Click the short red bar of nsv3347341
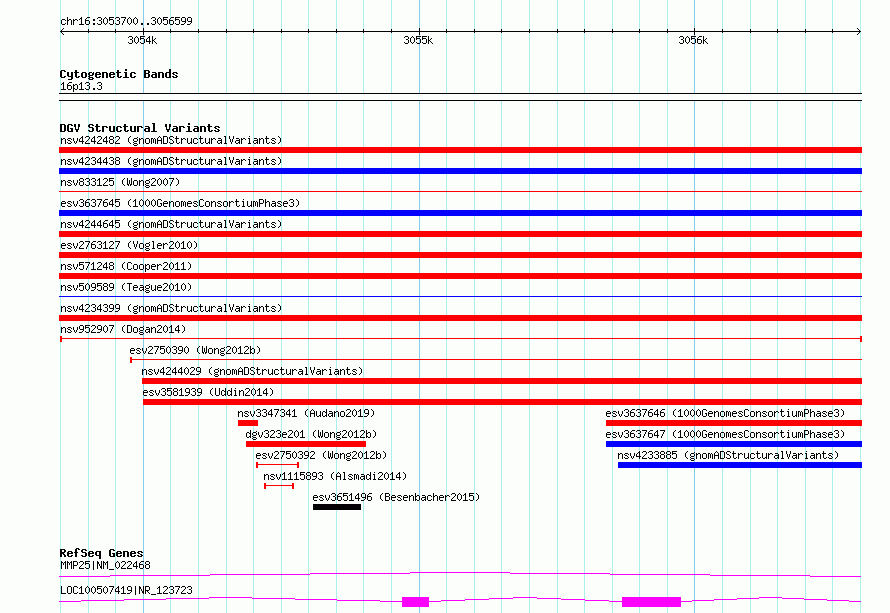 tap(248, 423)
